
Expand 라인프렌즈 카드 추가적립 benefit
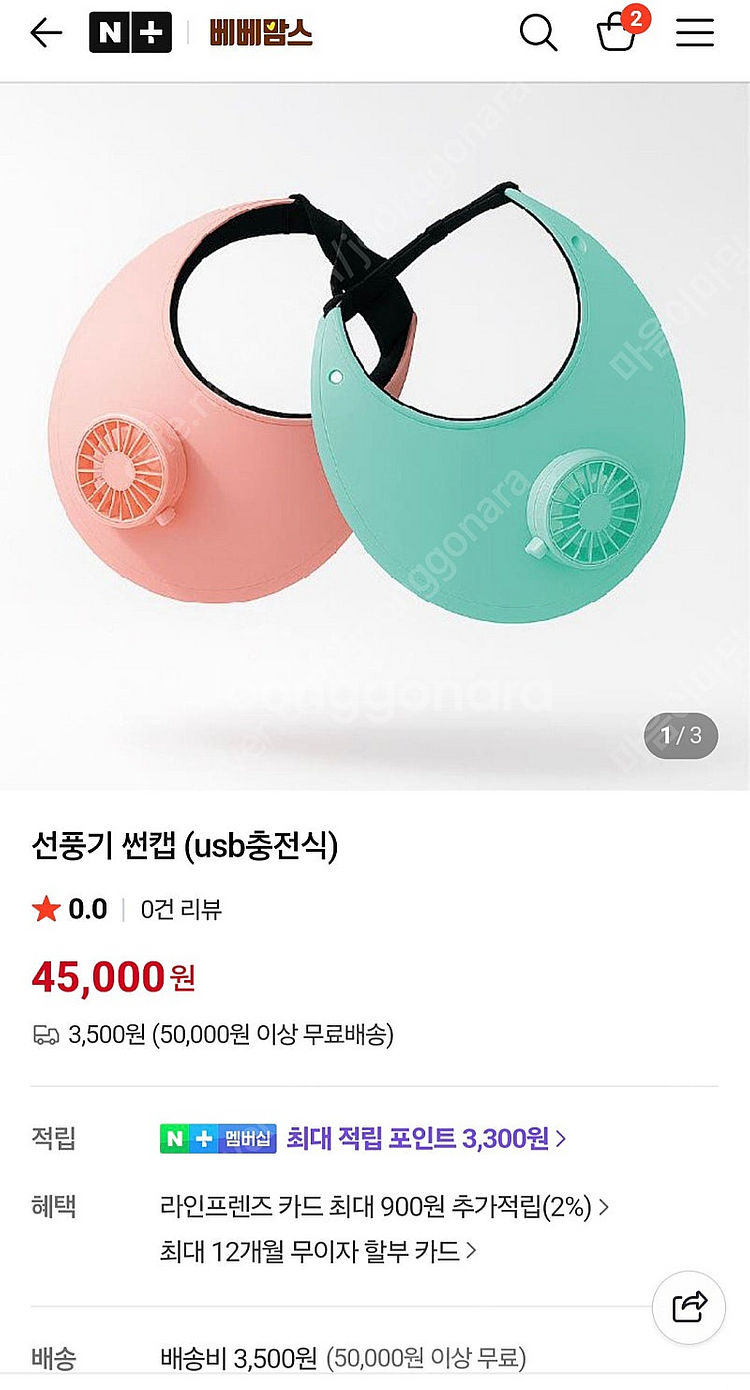coord(384,1206)
